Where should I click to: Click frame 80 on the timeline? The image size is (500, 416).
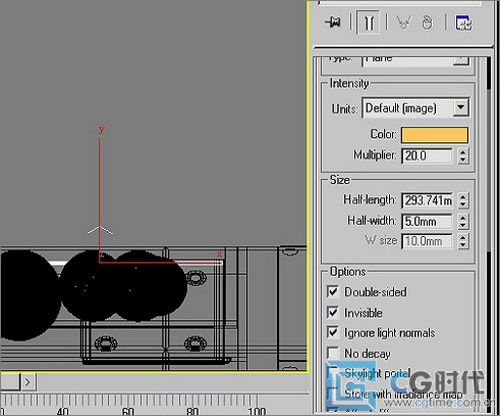[193, 411]
